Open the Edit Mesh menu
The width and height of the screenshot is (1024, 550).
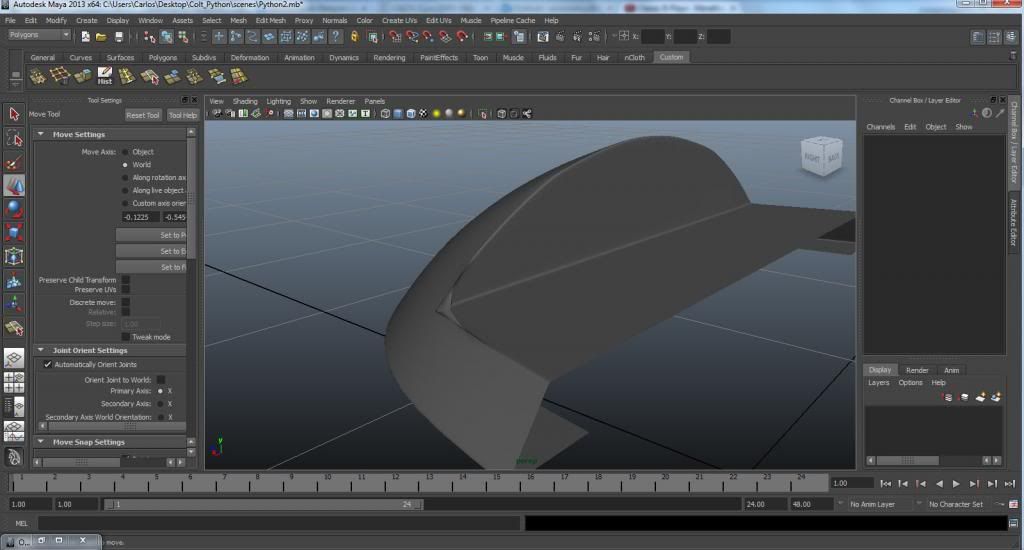click(269, 20)
